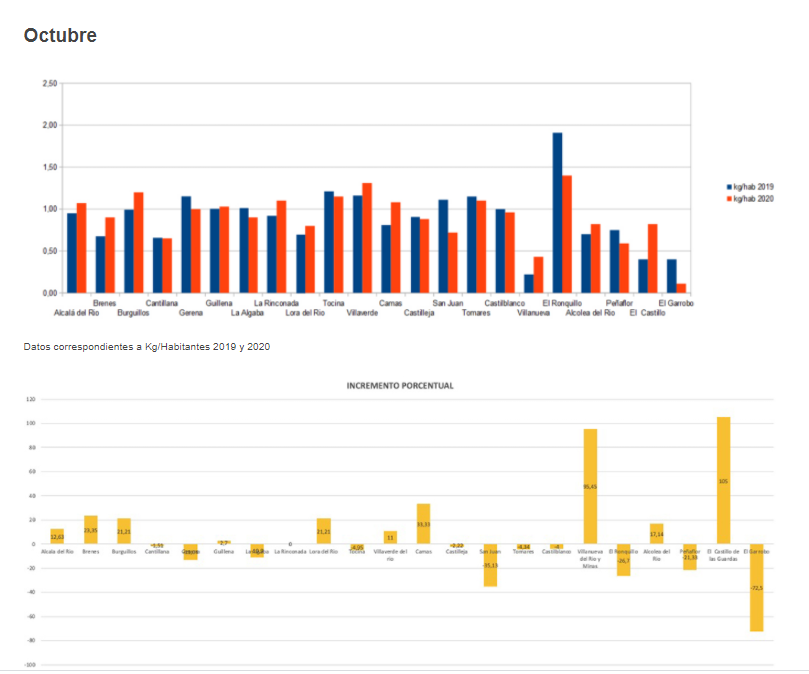Click the 95,45 bar for Villanueva del Río
809x674 pixels.
(590, 486)
